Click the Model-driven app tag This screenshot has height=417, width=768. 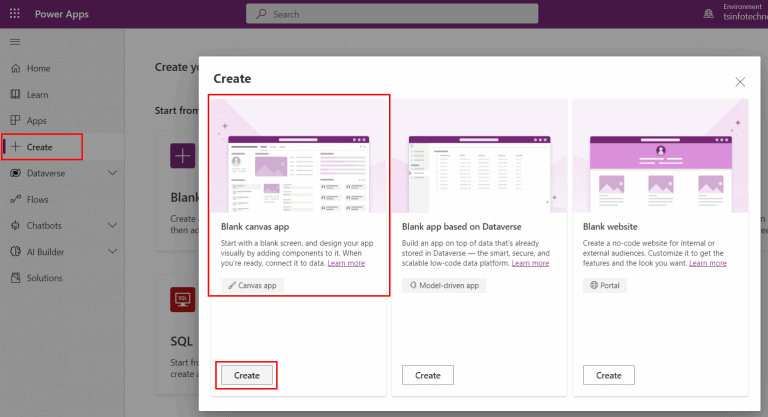(x=444, y=285)
